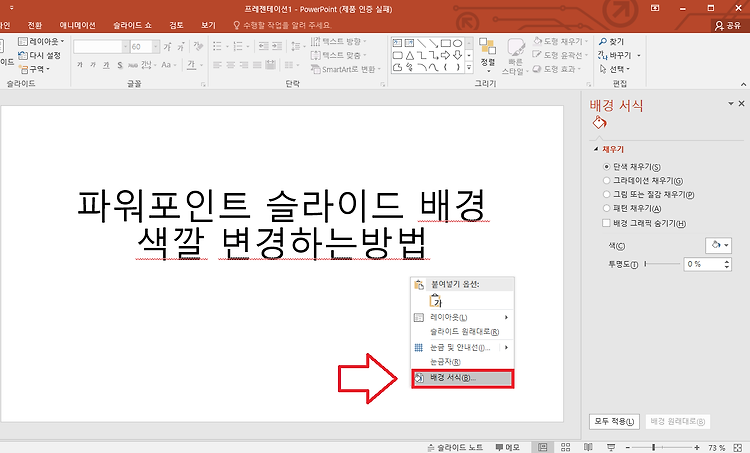Click the 공유 share button

coord(728,25)
